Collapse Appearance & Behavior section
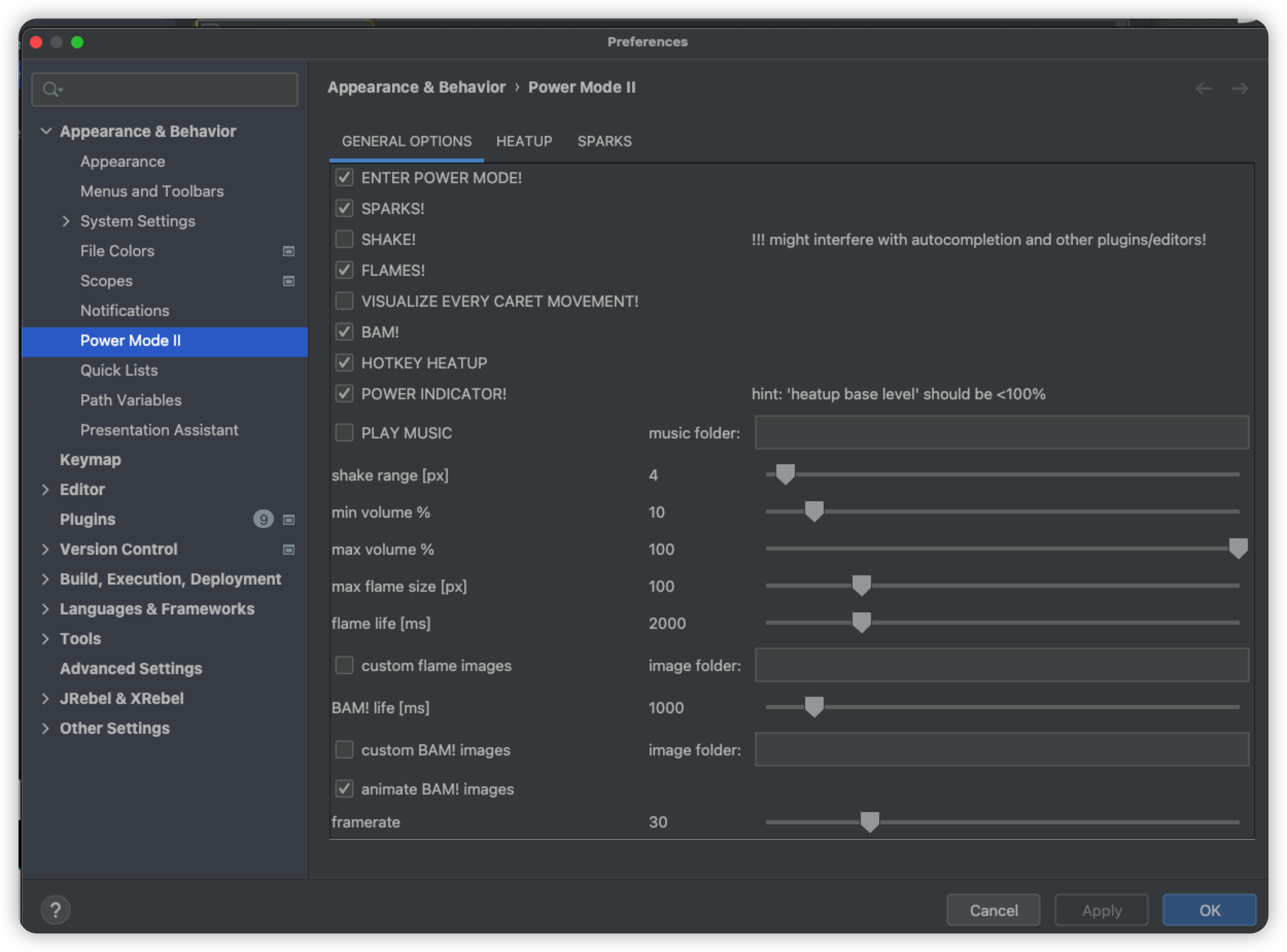1287x952 pixels. point(46,131)
